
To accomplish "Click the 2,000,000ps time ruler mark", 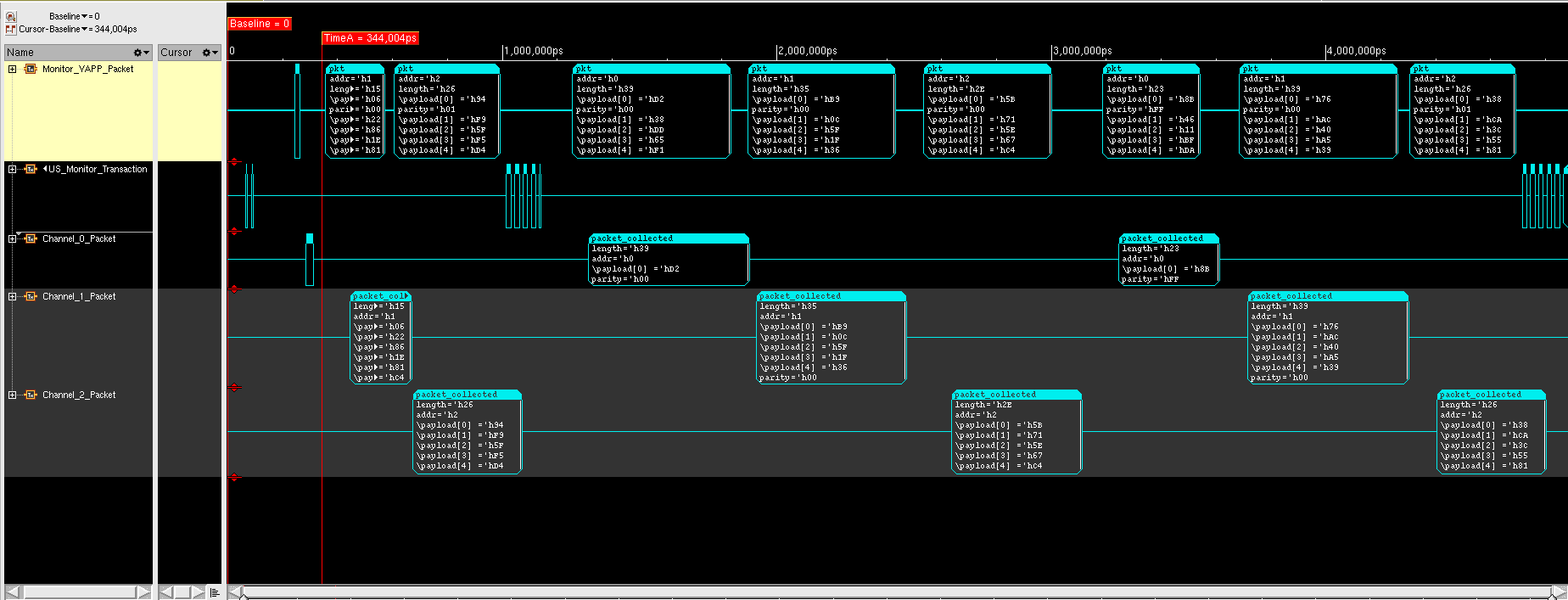I will point(809,51).
